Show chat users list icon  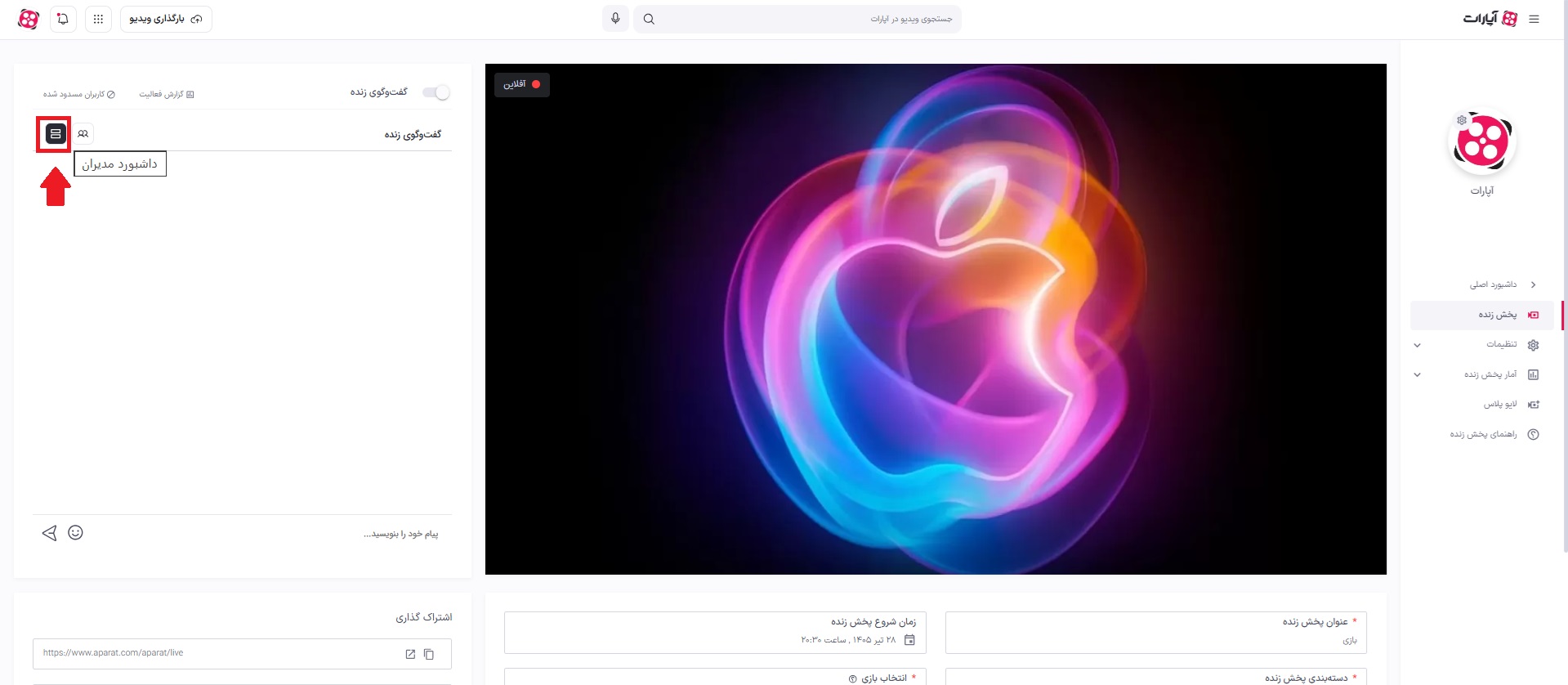(83, 133)
